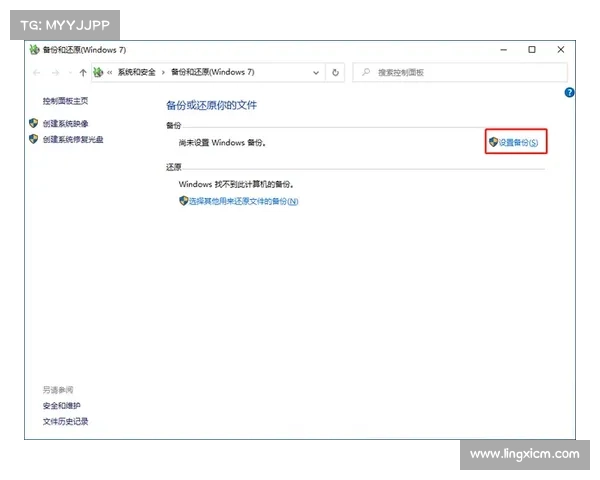
Task: Open help with the blue question mark icon
Action: [x=569, y=92]
